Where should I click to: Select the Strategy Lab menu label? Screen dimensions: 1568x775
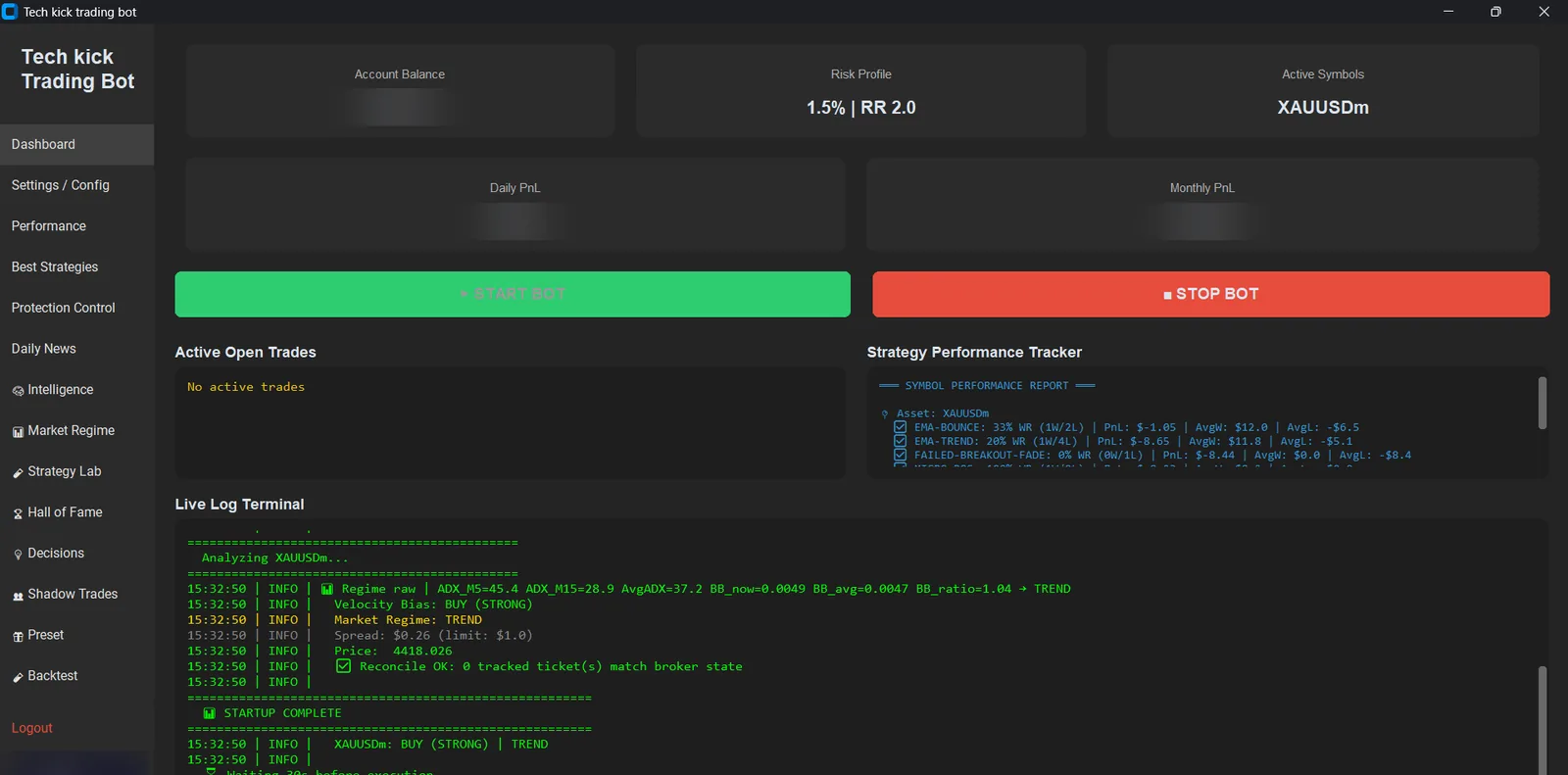pyautogui.click(x=65, y=471)
